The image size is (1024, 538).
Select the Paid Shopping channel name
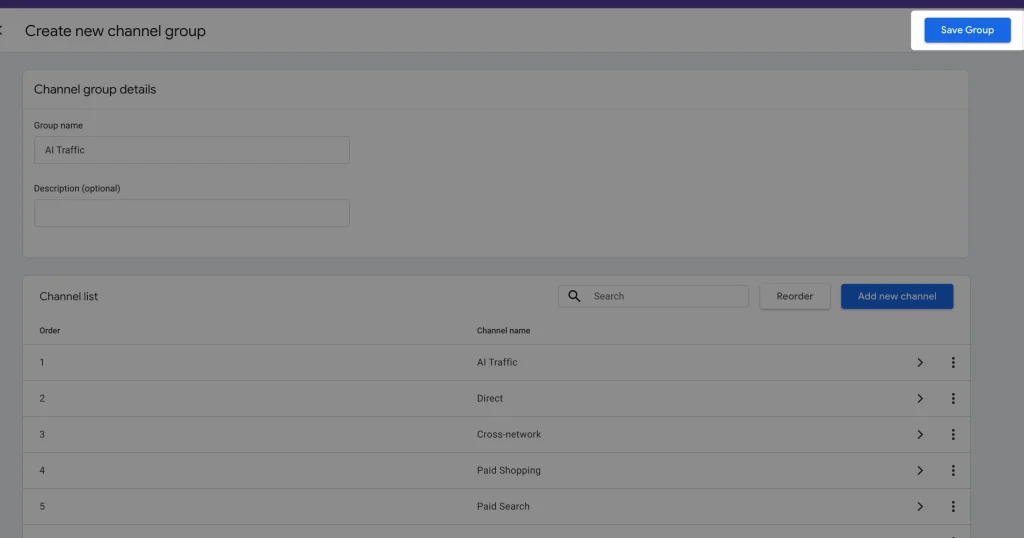point(509,470)
